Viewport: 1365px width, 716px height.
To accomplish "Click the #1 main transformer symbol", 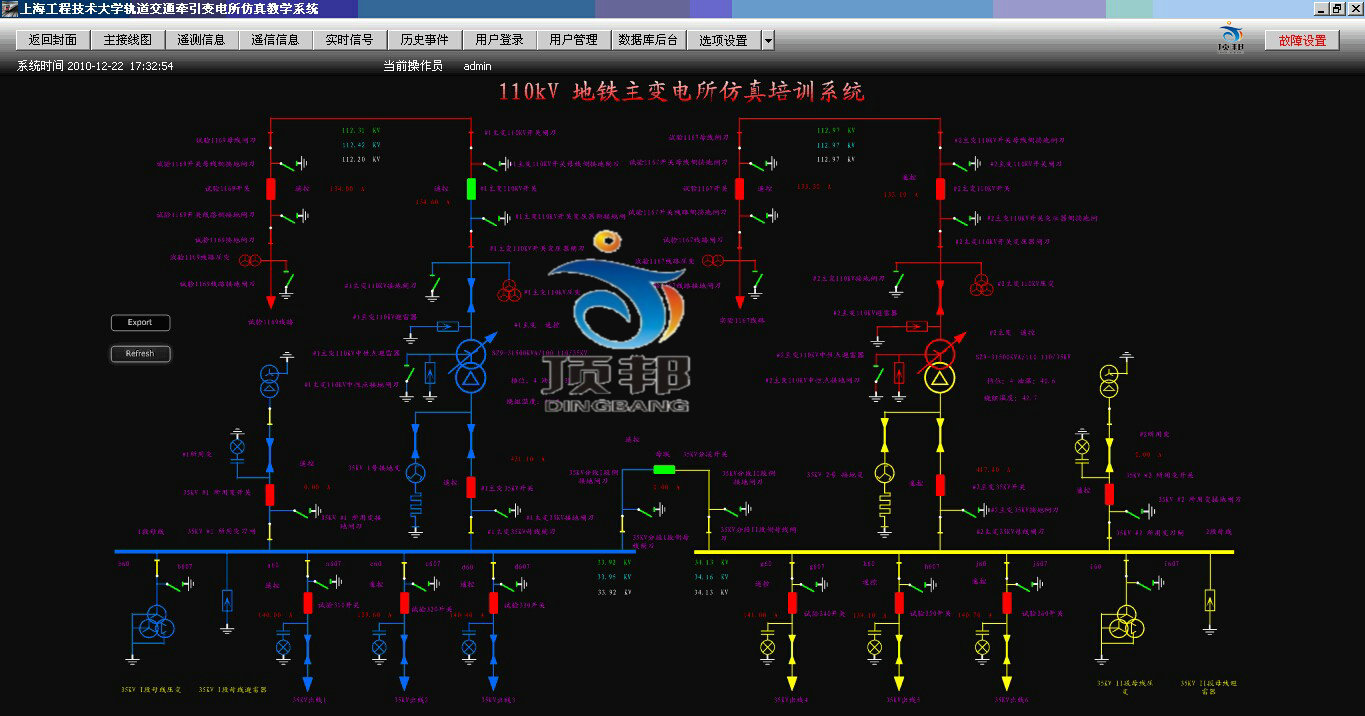I will (470, 366).
